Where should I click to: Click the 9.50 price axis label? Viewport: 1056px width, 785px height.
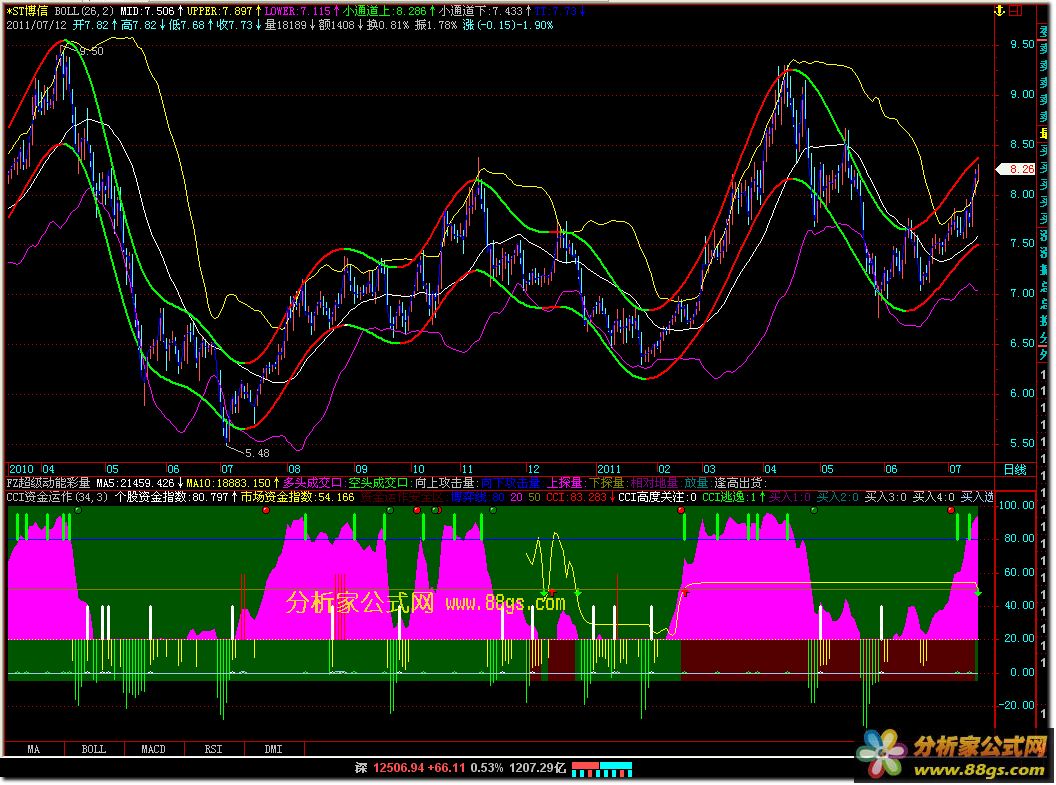coord(1022,44)
